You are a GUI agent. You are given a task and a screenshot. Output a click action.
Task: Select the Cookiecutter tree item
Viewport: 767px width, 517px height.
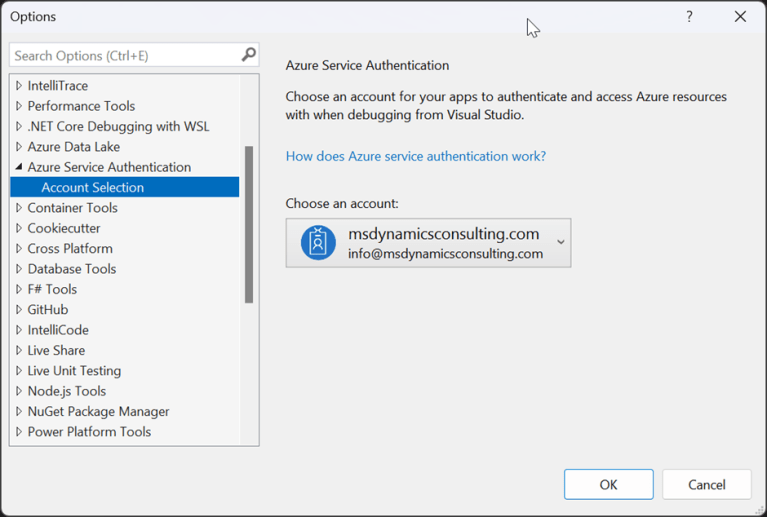(64, 228)
